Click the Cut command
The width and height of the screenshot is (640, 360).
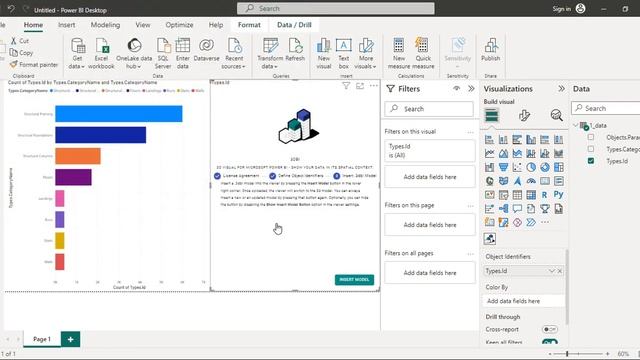coord(20,41)
